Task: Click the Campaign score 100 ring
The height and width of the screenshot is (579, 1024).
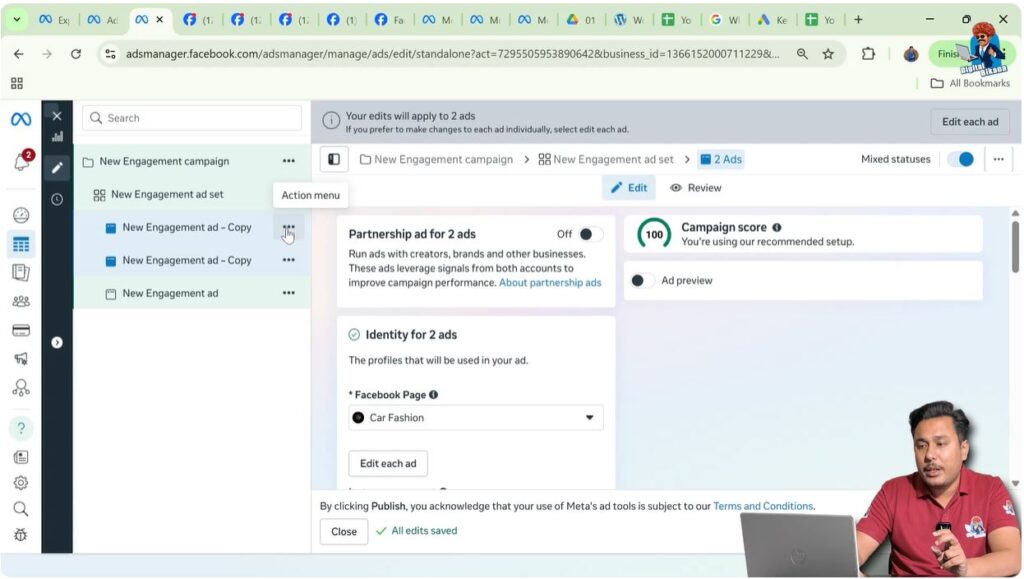Action: (654, 234)
